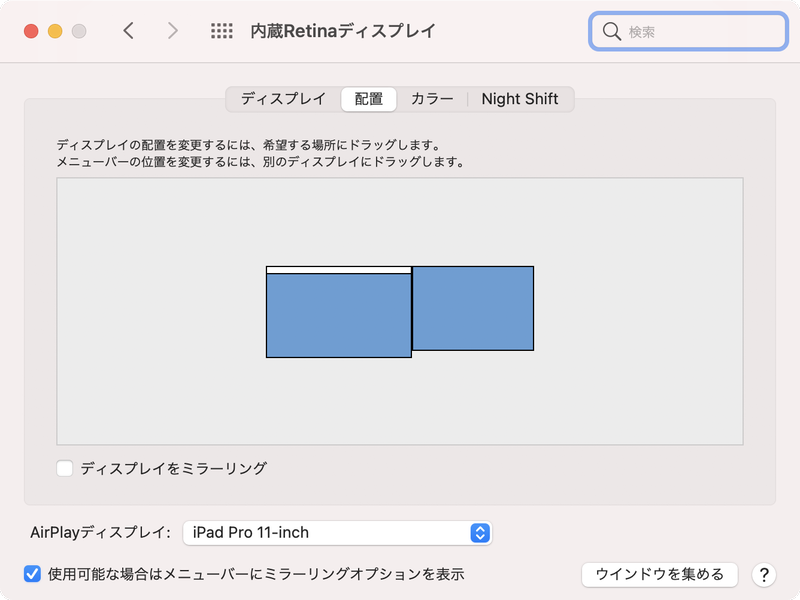Open the カラー tab
The height and width of the screenshot is (600, 800).
433,99
